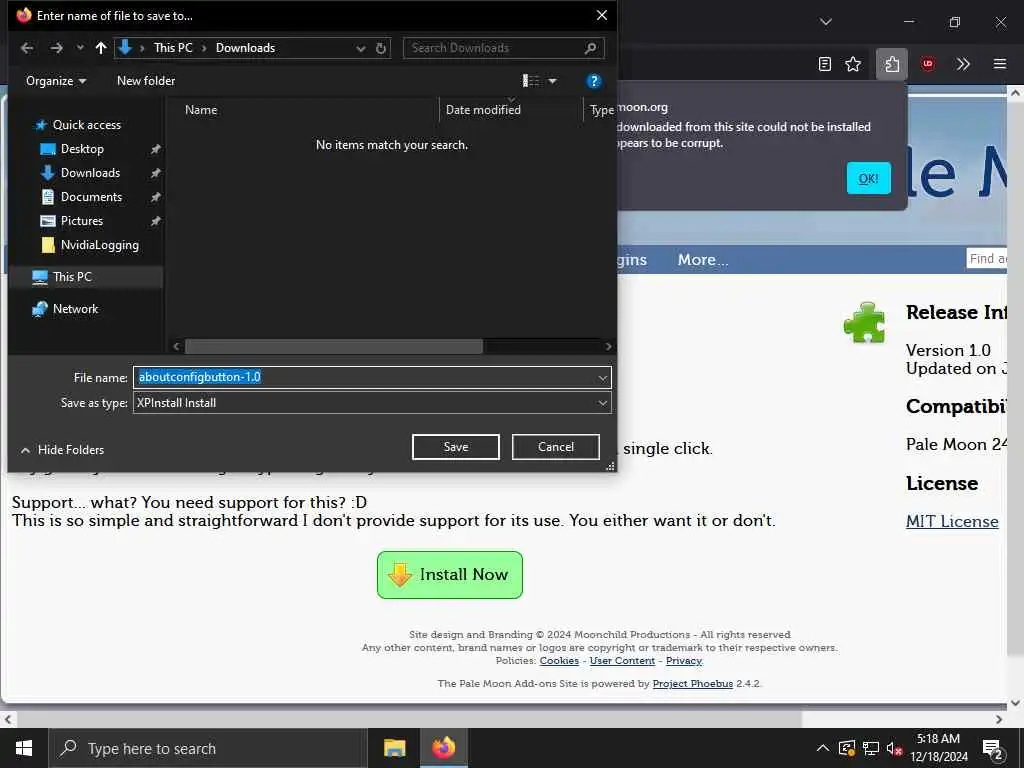Show hidden system tray icons
The image size is (1024, 768).
point(823,748)
